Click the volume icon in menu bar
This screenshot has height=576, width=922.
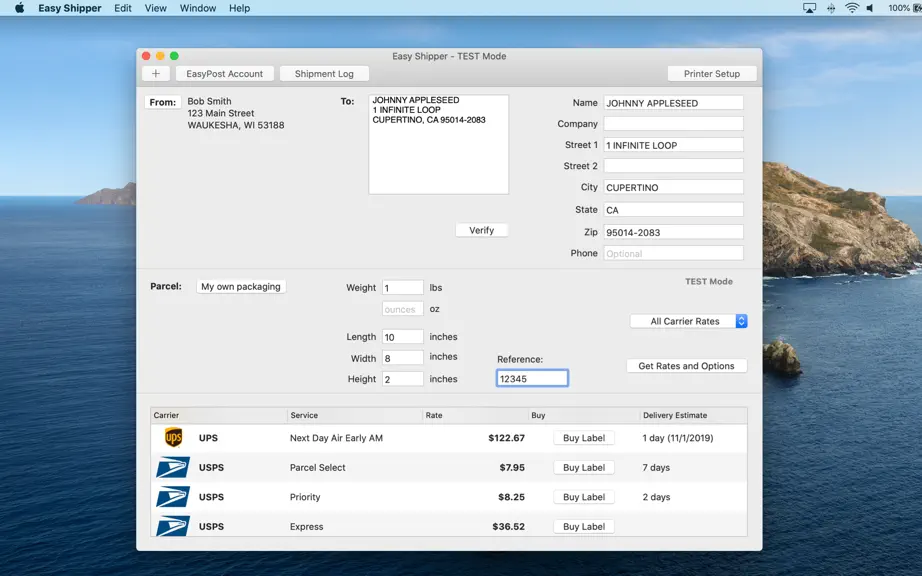click(870, 8)
